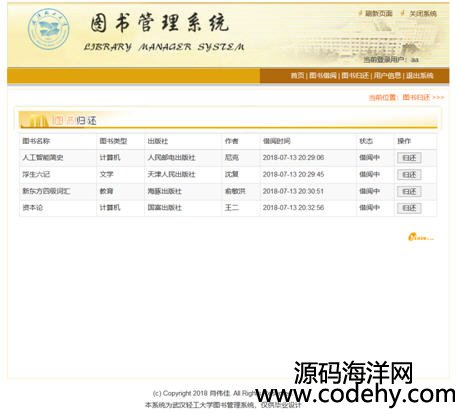Click the small orange icon below the table
Screen dimensions: 460x414
[x=421, y=237]
